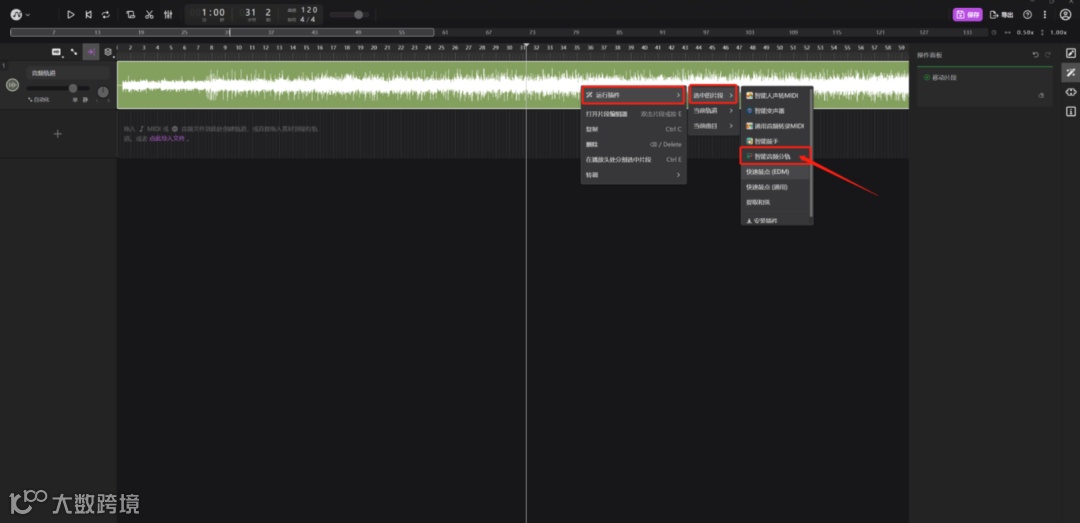Run the smart voice changer plugin
The image size is (1080, 523).
point(774,110)
